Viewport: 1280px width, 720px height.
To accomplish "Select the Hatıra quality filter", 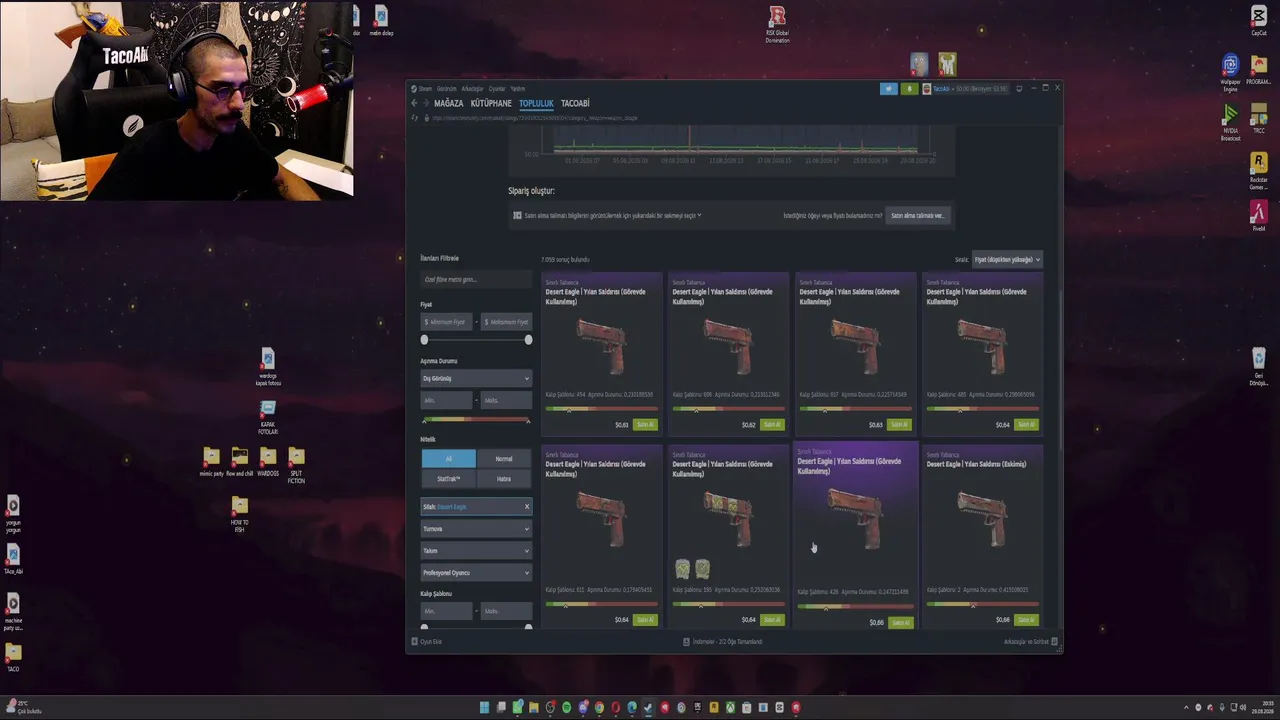I will pyautogui.click(x=504, y=479).
